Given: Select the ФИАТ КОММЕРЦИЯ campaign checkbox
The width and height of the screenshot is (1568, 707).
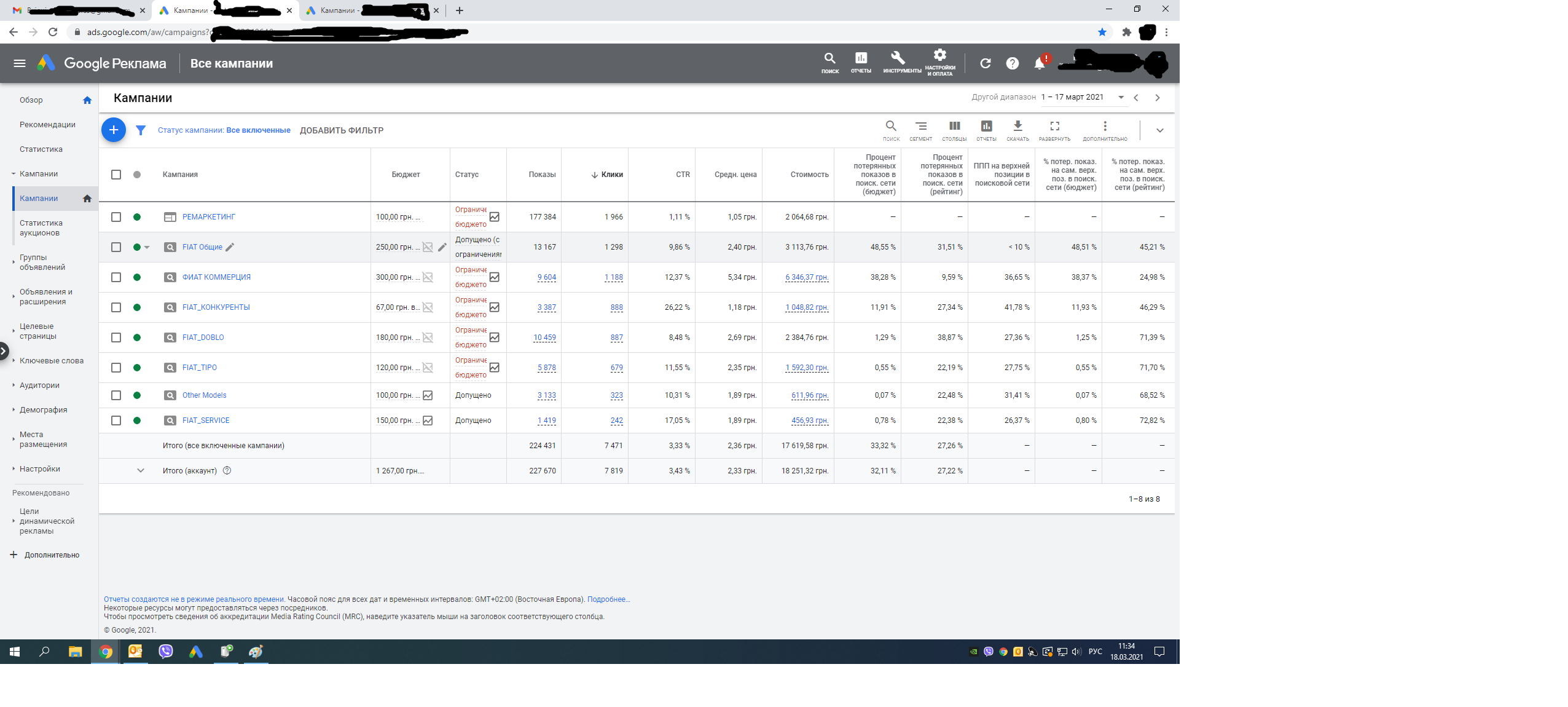Looking at the screenshot, I should 116,277.
